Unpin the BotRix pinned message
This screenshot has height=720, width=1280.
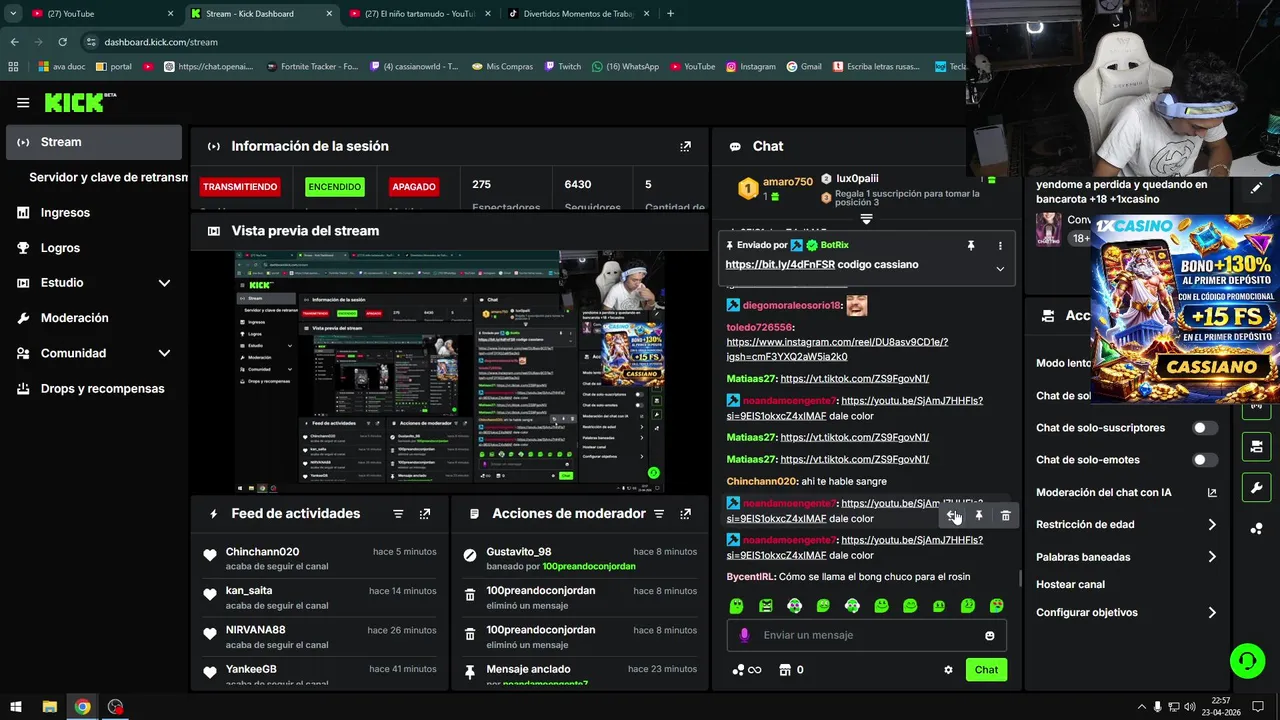[970, 245]
